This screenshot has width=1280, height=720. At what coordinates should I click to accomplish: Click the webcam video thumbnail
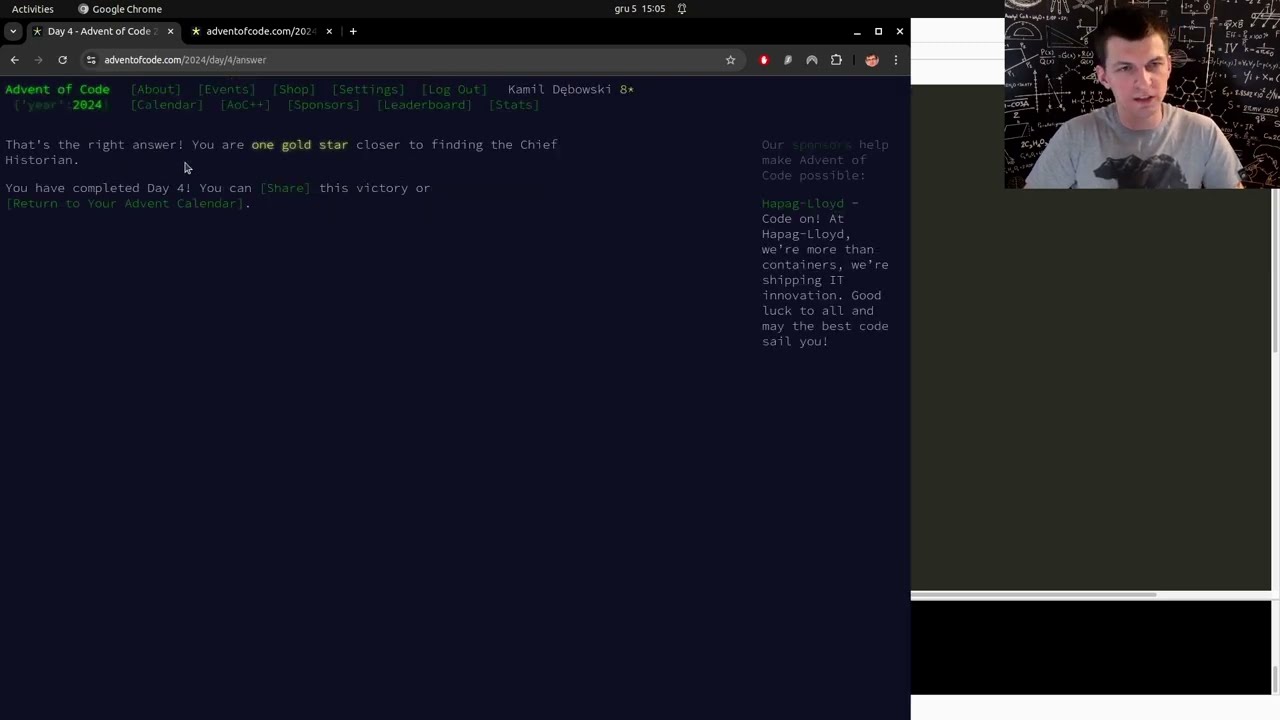(x=1142, y=94)
